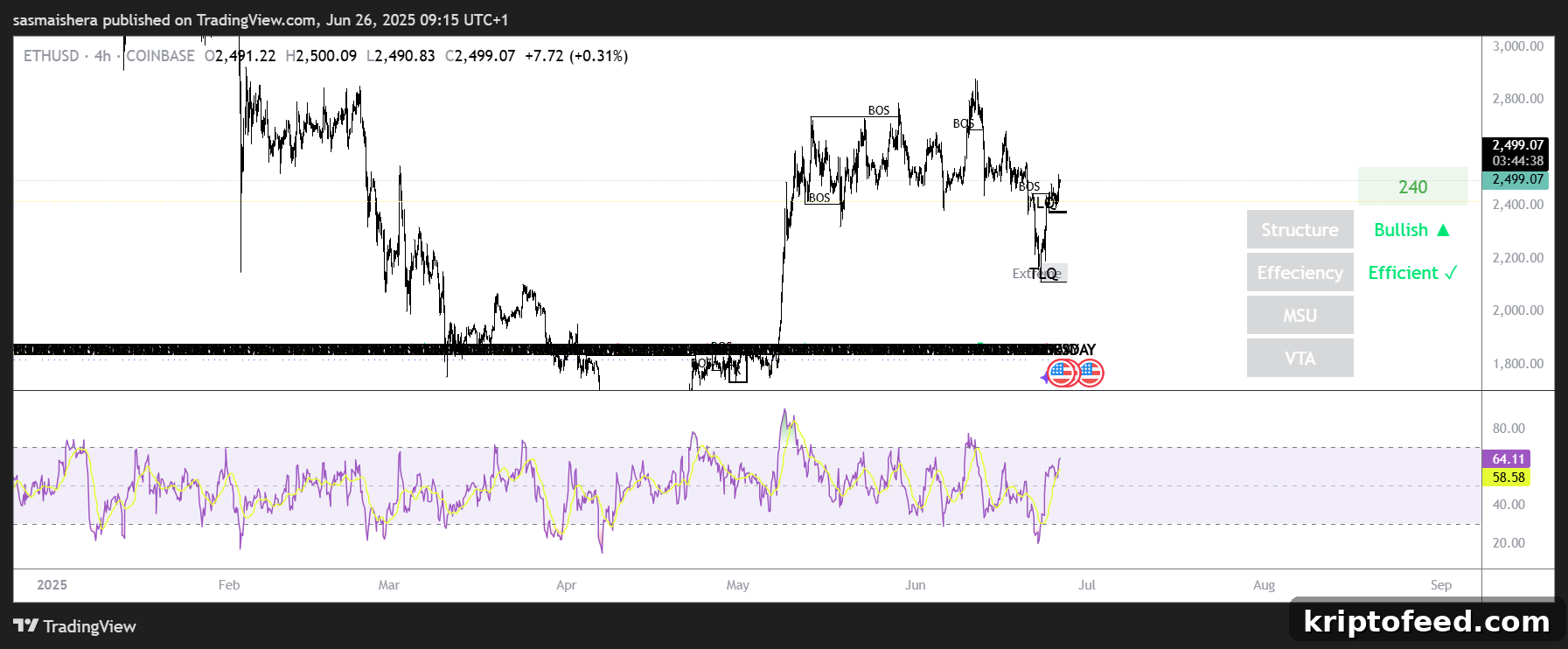The width and height of the screenshot is (1568, 649).
Task: Click the Jun label on the time axis
Action: 916,585
